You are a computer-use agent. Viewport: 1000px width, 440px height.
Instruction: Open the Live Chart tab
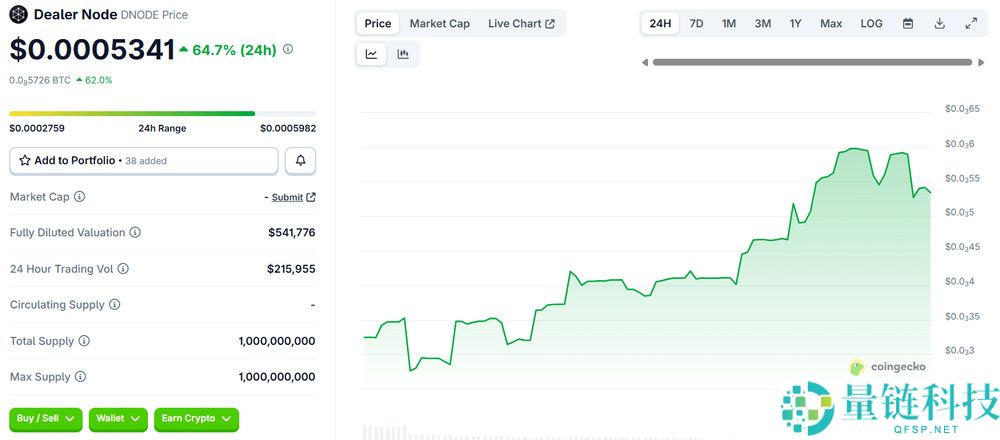[521, 23]
